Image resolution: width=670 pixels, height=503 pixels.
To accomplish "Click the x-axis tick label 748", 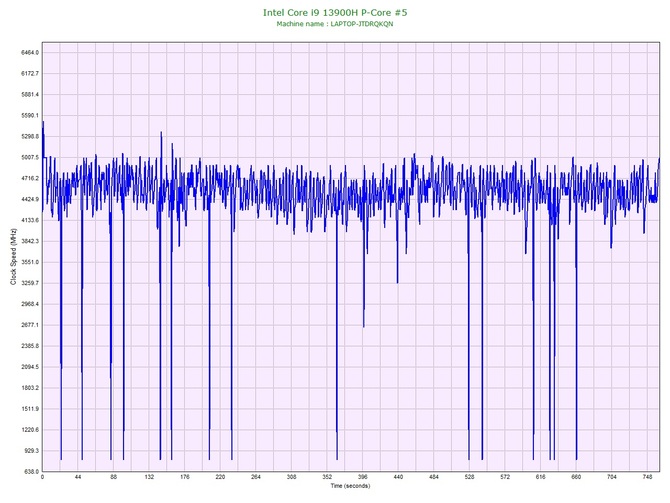I will click(647, 477).
